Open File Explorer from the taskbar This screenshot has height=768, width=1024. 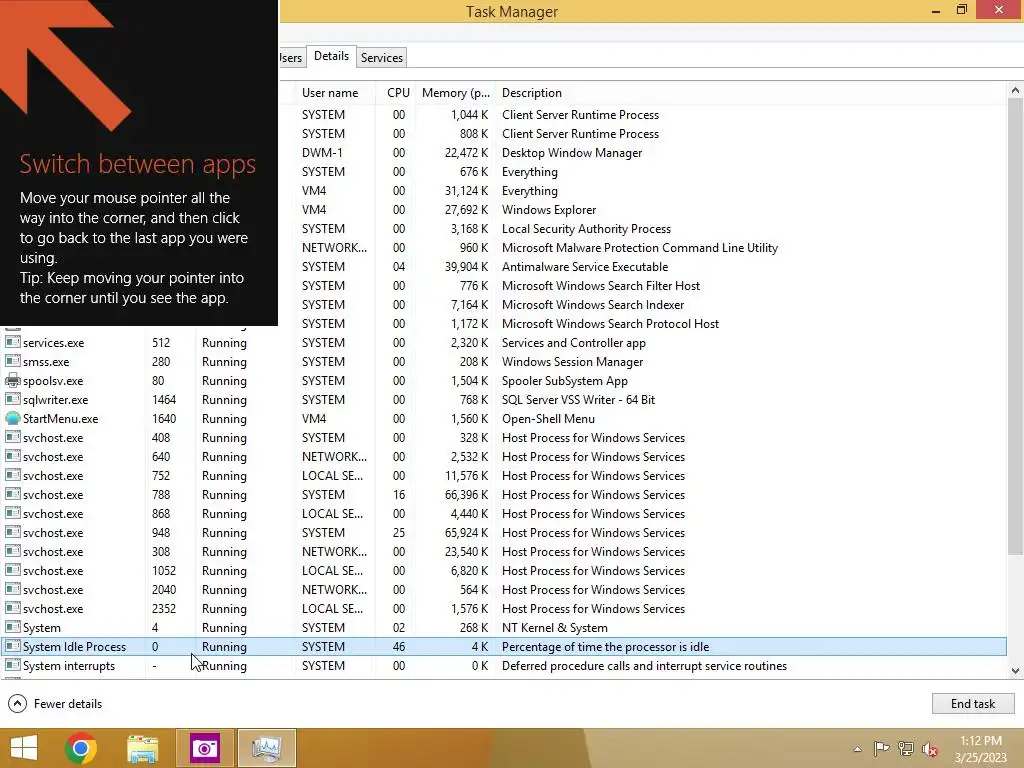(x=142, y=748)
